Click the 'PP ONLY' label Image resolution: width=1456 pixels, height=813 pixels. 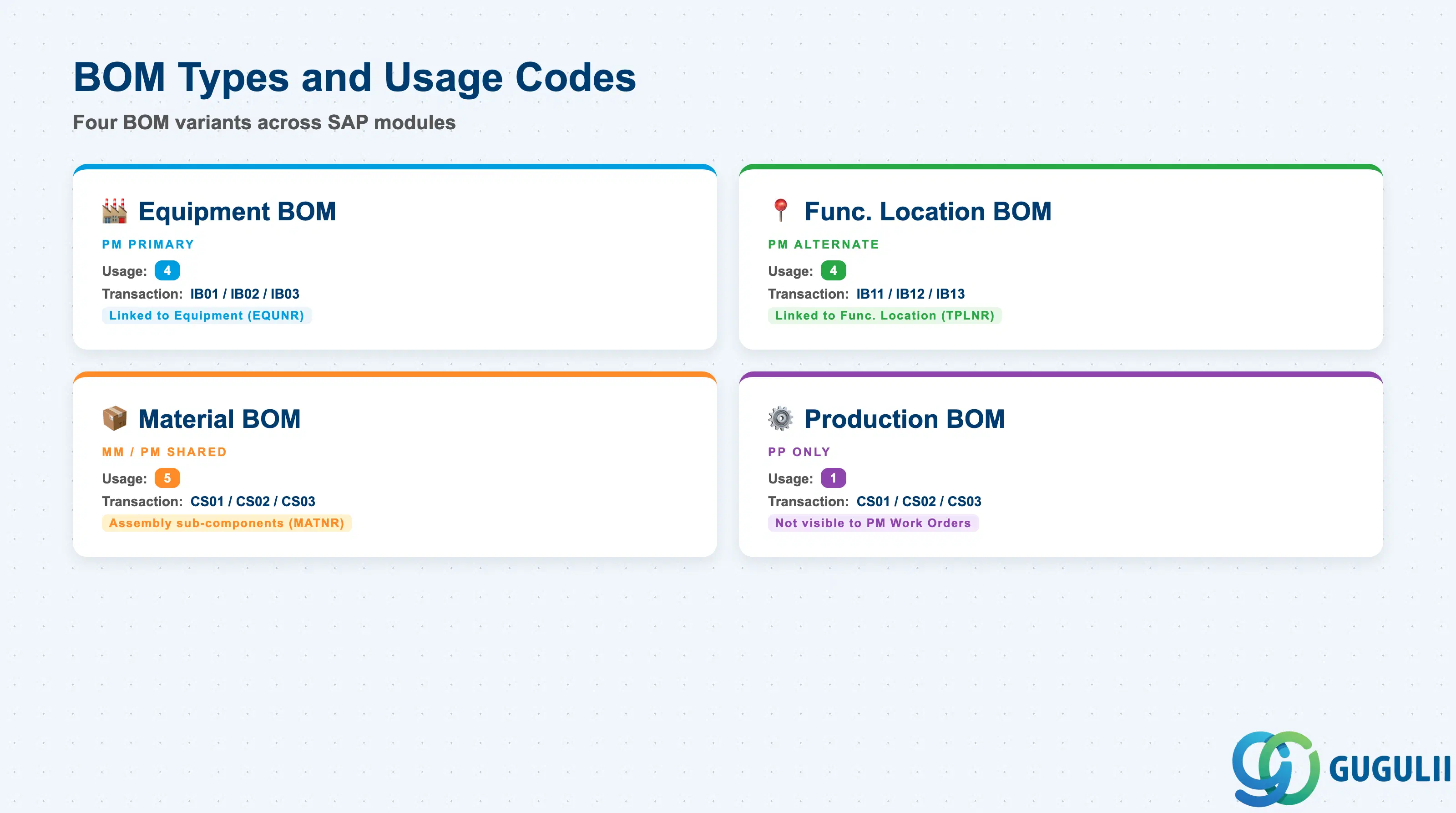click(x=799, y=452)
